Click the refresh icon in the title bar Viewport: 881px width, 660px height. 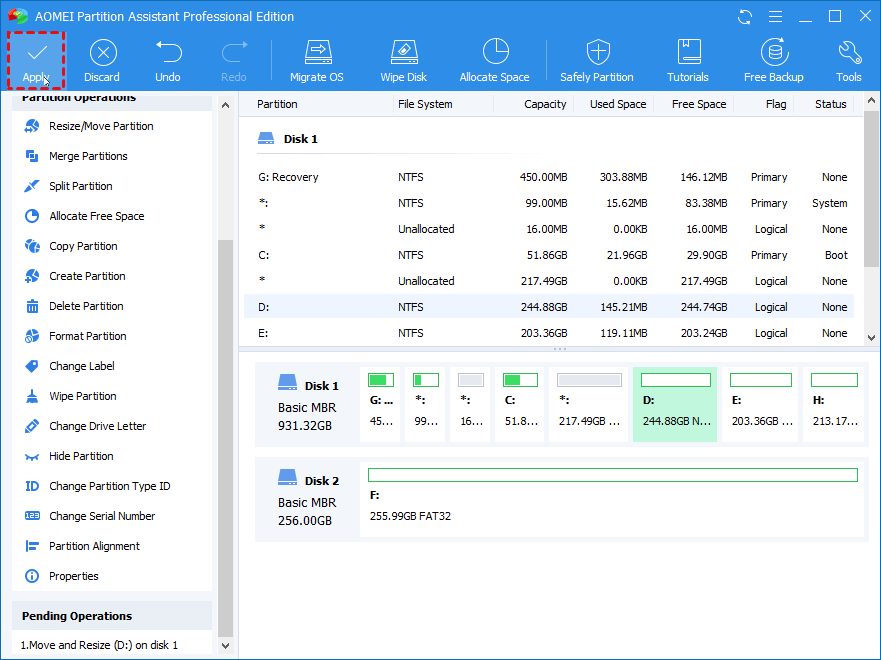(x=745, y=17)
